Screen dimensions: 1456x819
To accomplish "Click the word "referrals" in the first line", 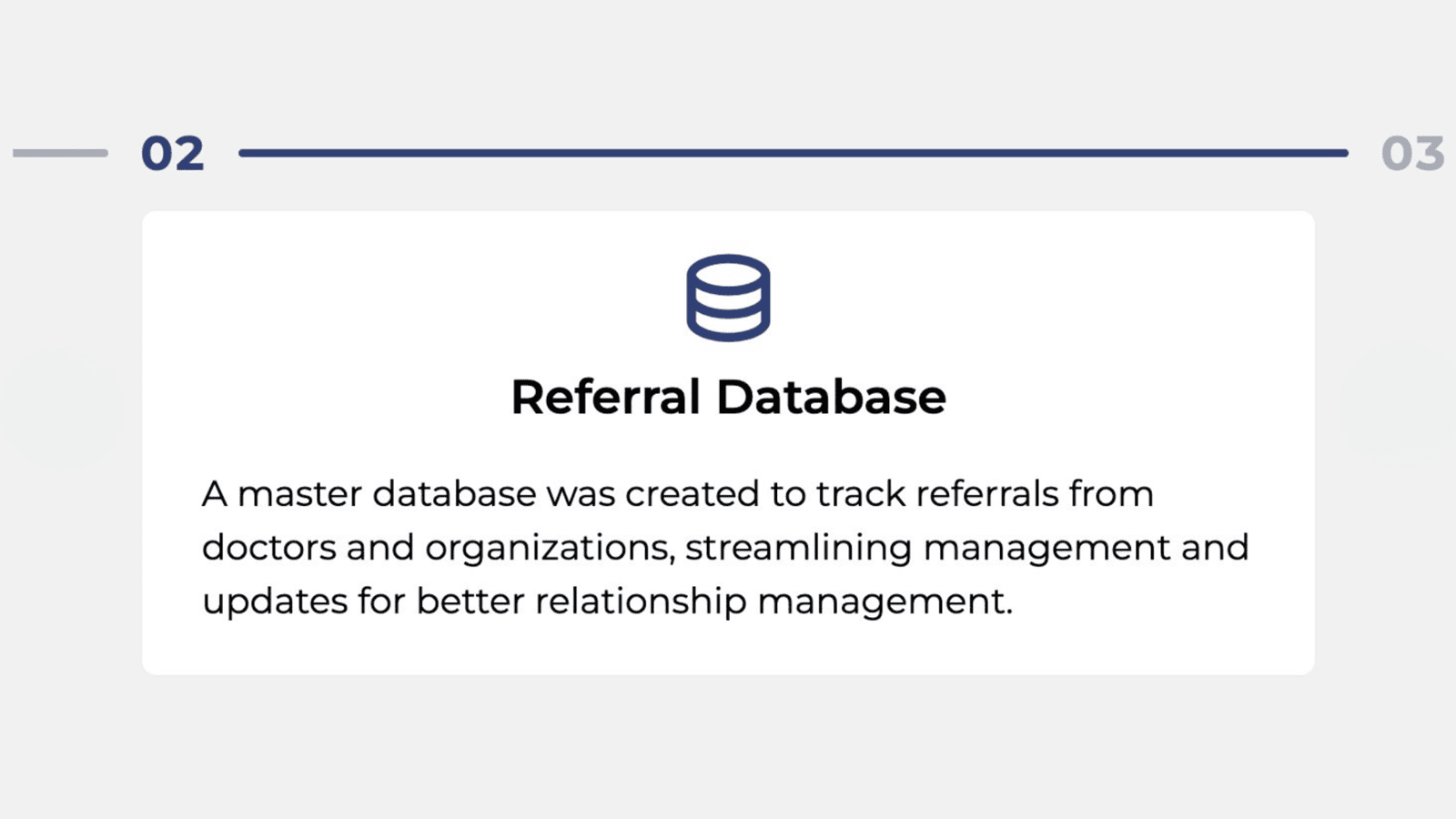I will click(987, 494).
